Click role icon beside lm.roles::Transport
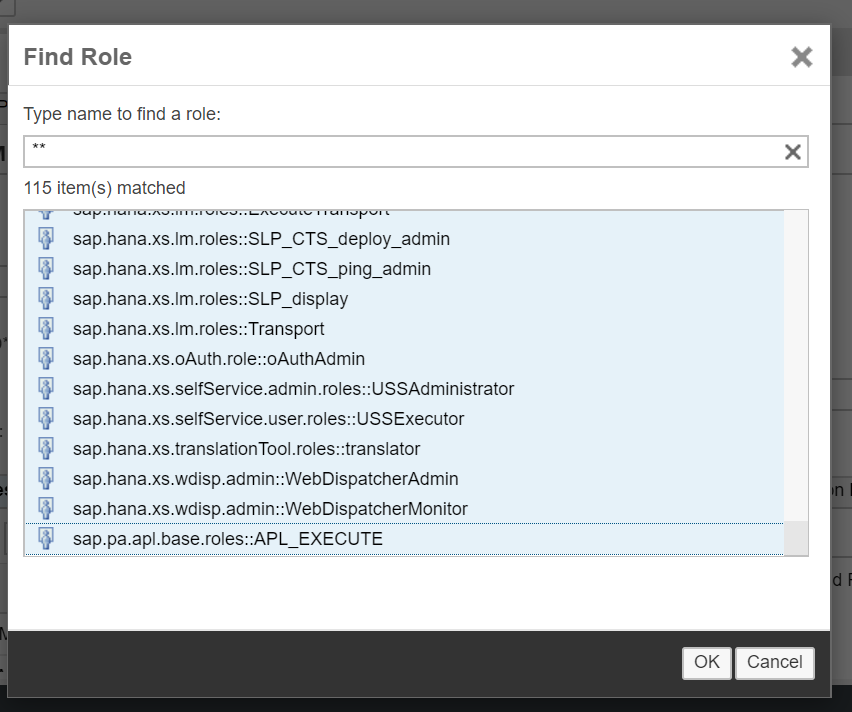 tap(46, 328)
